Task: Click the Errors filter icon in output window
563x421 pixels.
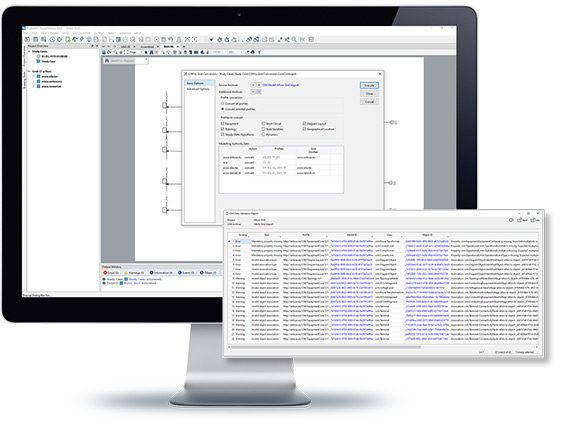Action: tap(105, 273)
